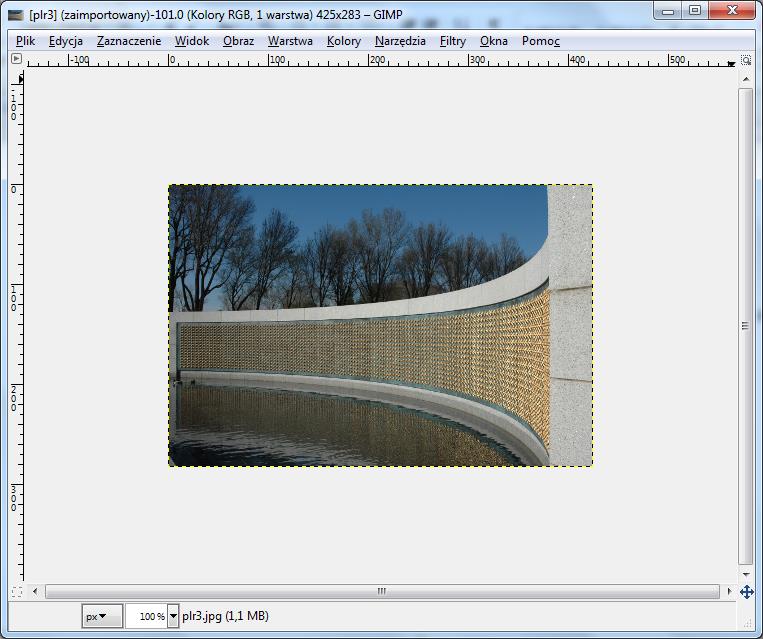Open the Plik menu
Viewport: 763px width, 639px height.
25,41
